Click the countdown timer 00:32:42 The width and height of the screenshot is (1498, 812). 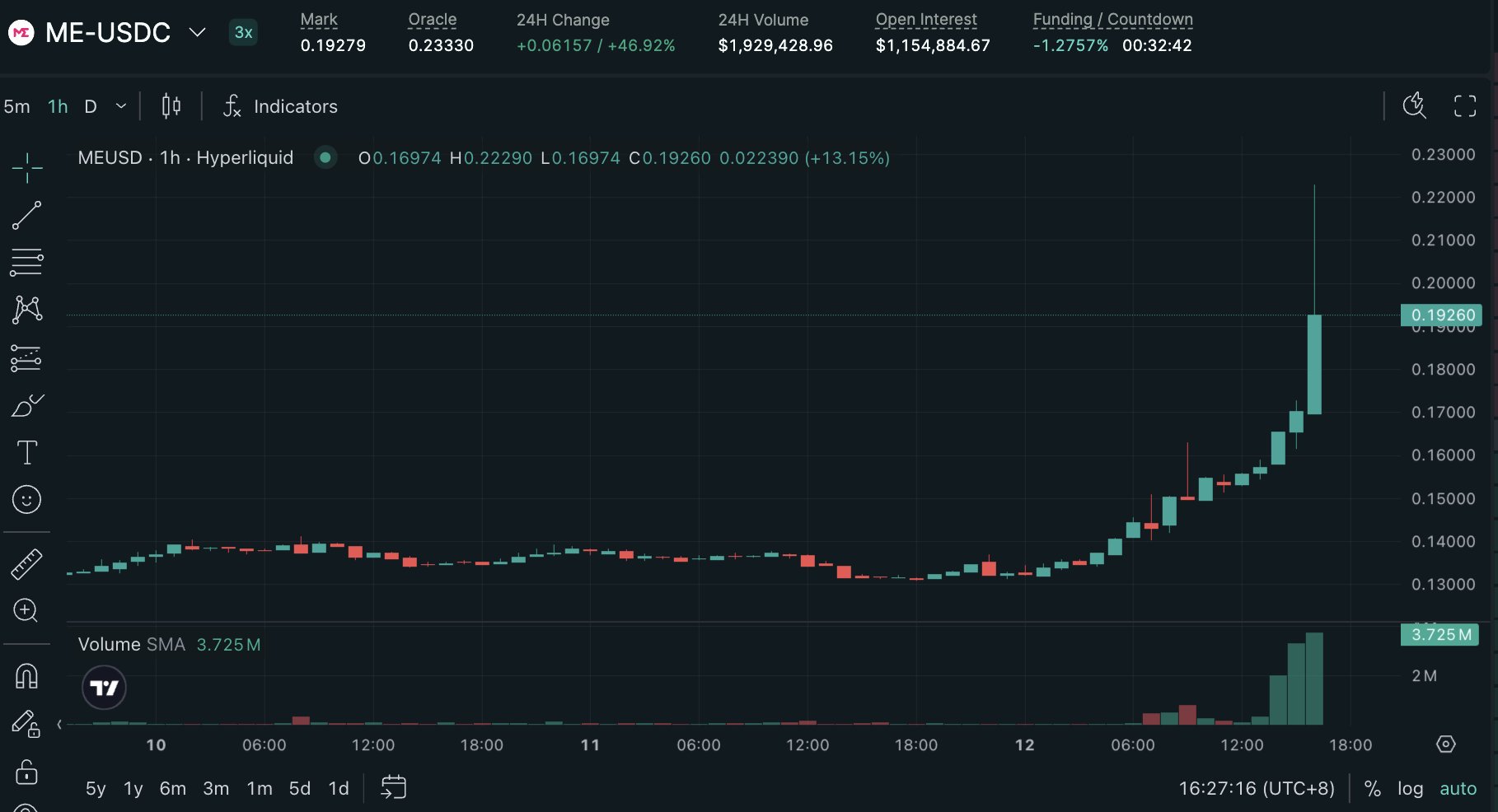coord(1157,45)
